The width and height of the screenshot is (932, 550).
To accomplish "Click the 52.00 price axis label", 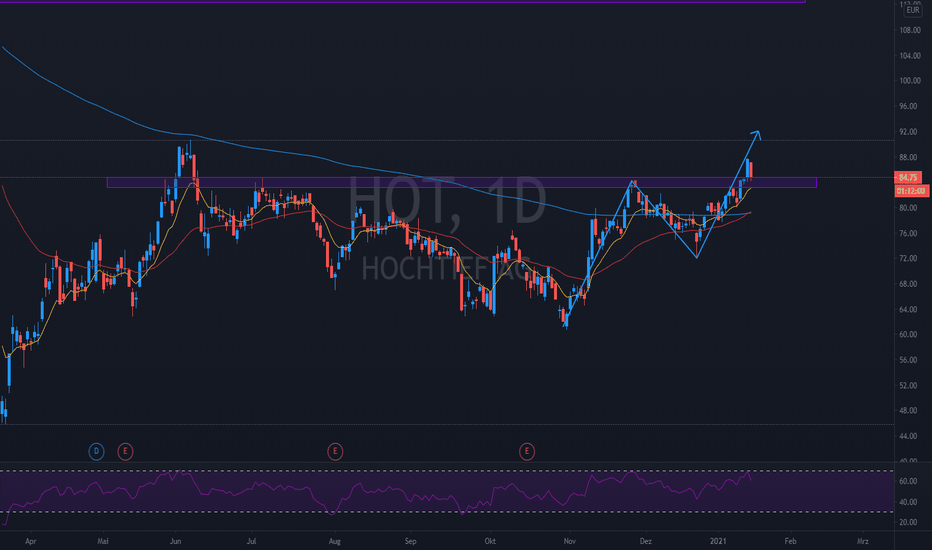I will pyautogui.click(x=908, y=386).
